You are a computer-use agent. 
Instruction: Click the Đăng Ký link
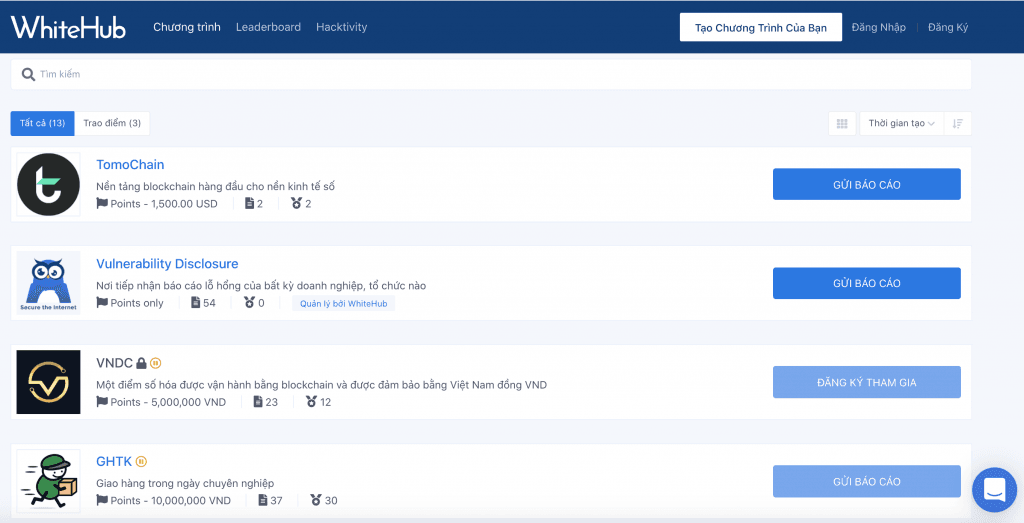coord(948,27)
